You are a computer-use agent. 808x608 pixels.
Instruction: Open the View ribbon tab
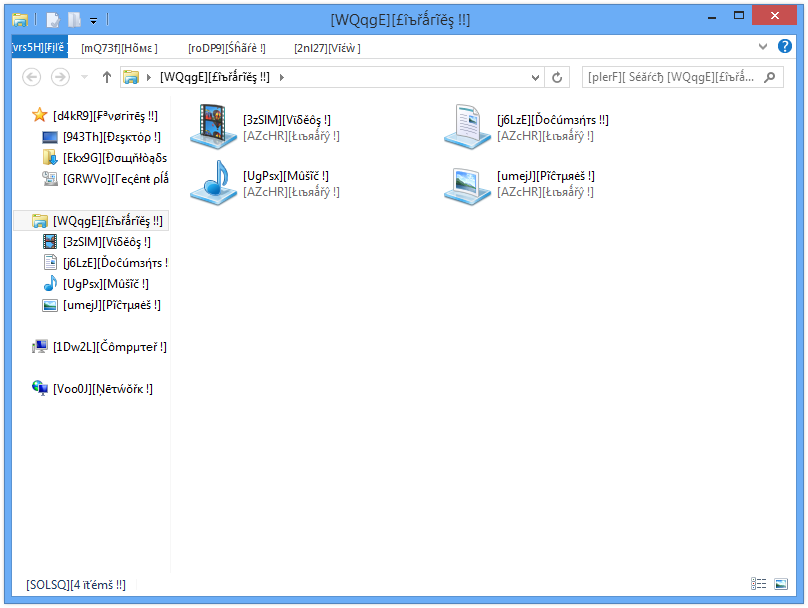(x=327, y=48)
